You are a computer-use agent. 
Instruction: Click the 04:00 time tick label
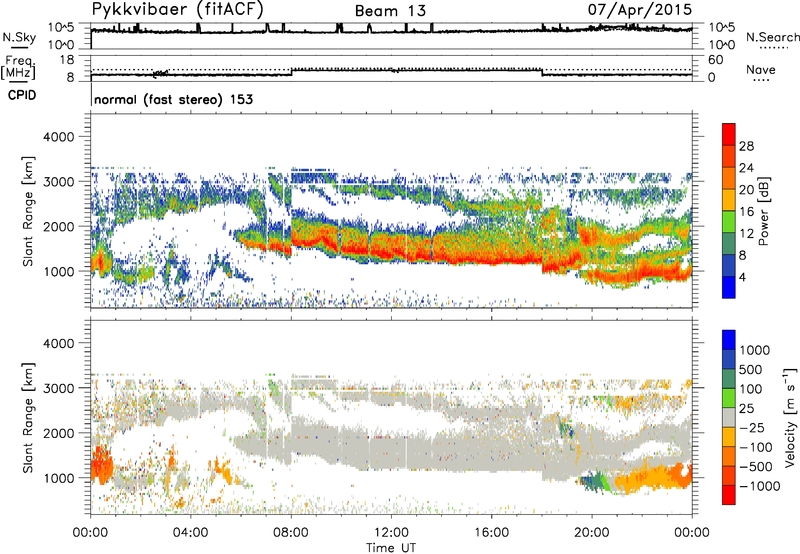190,533
